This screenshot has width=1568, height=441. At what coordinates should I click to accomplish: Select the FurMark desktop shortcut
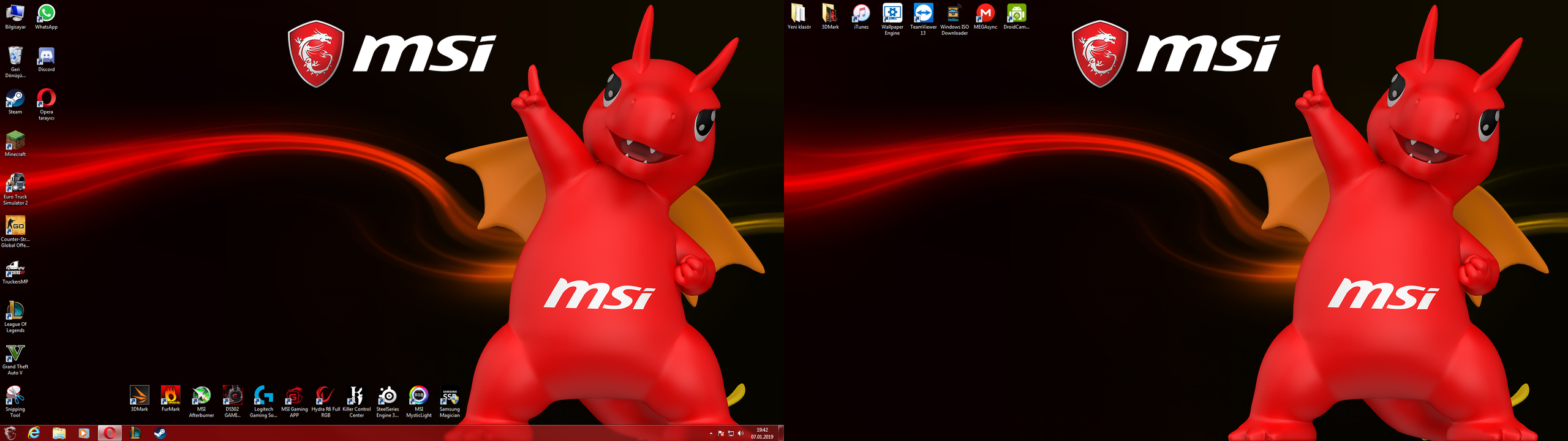[x=170, y=398]
